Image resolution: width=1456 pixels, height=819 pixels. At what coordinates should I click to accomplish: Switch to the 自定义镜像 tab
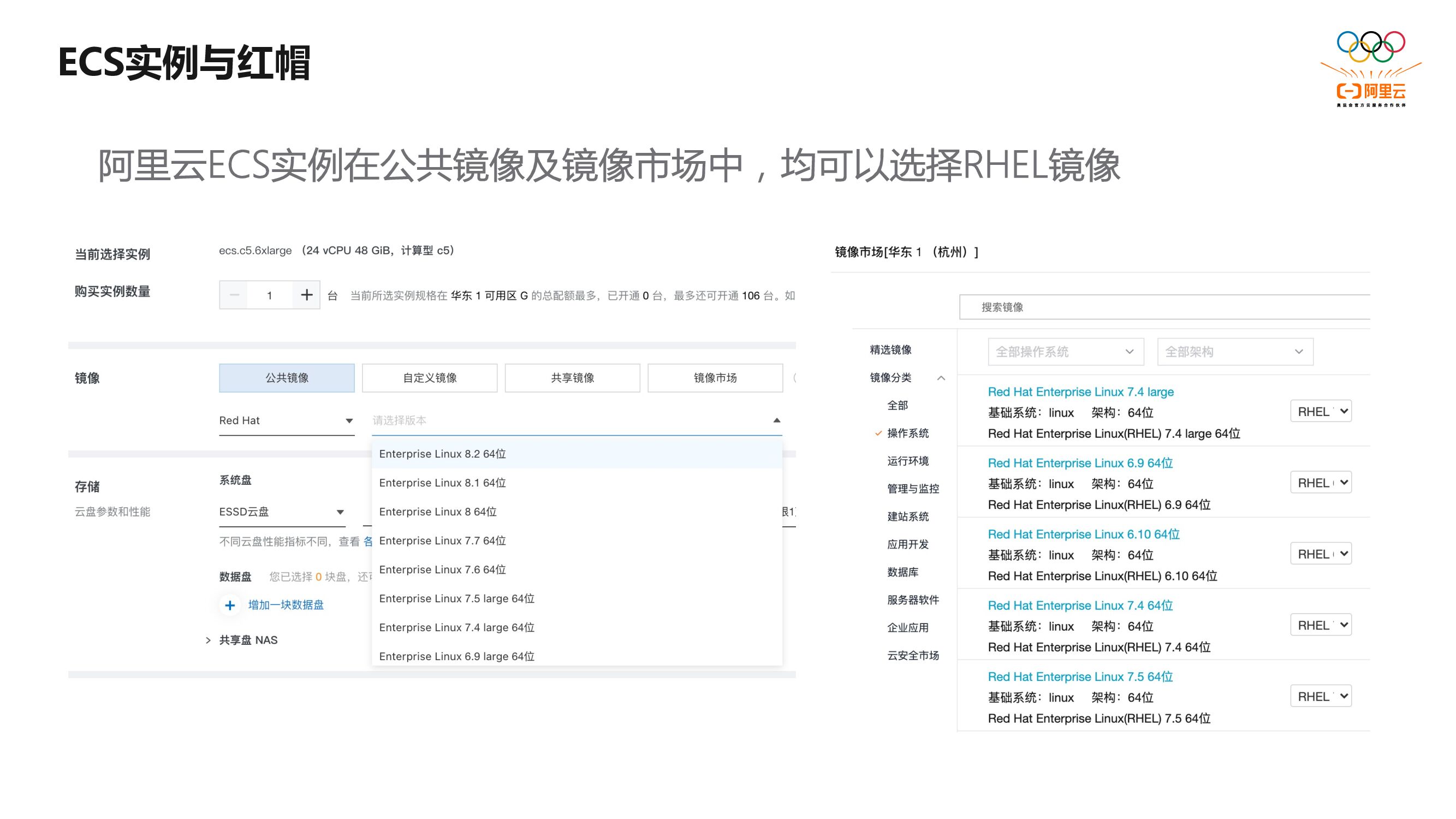point(430,378)
